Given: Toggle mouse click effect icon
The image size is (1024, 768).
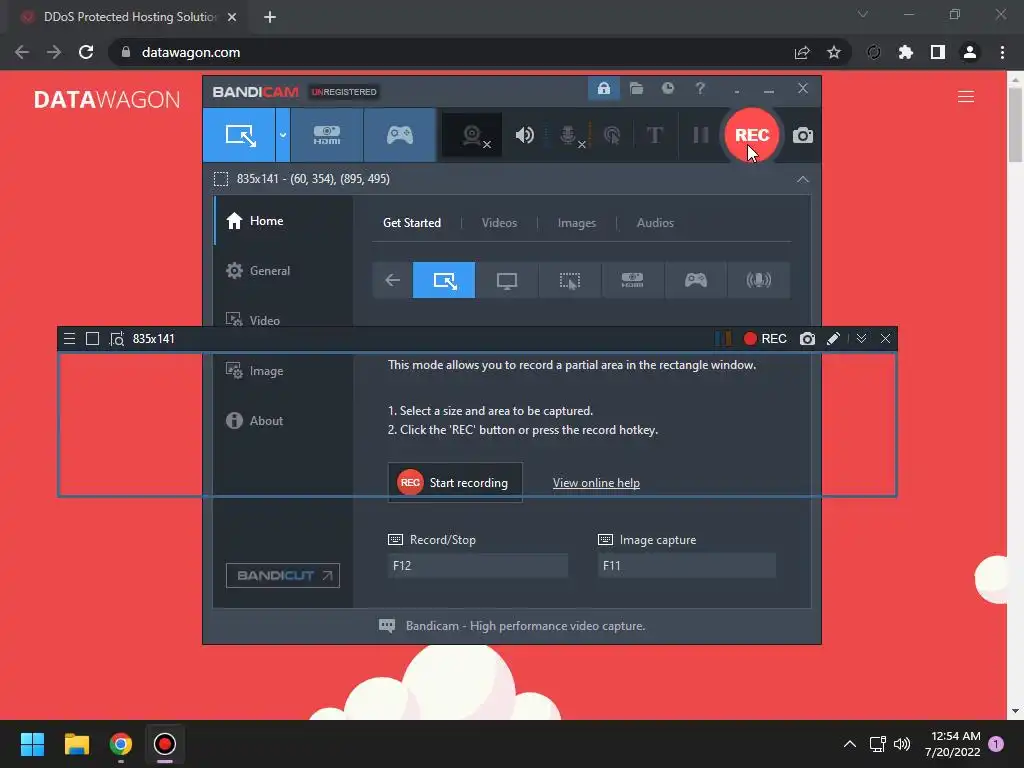Looking at the screenshot, I should (612, 135).
